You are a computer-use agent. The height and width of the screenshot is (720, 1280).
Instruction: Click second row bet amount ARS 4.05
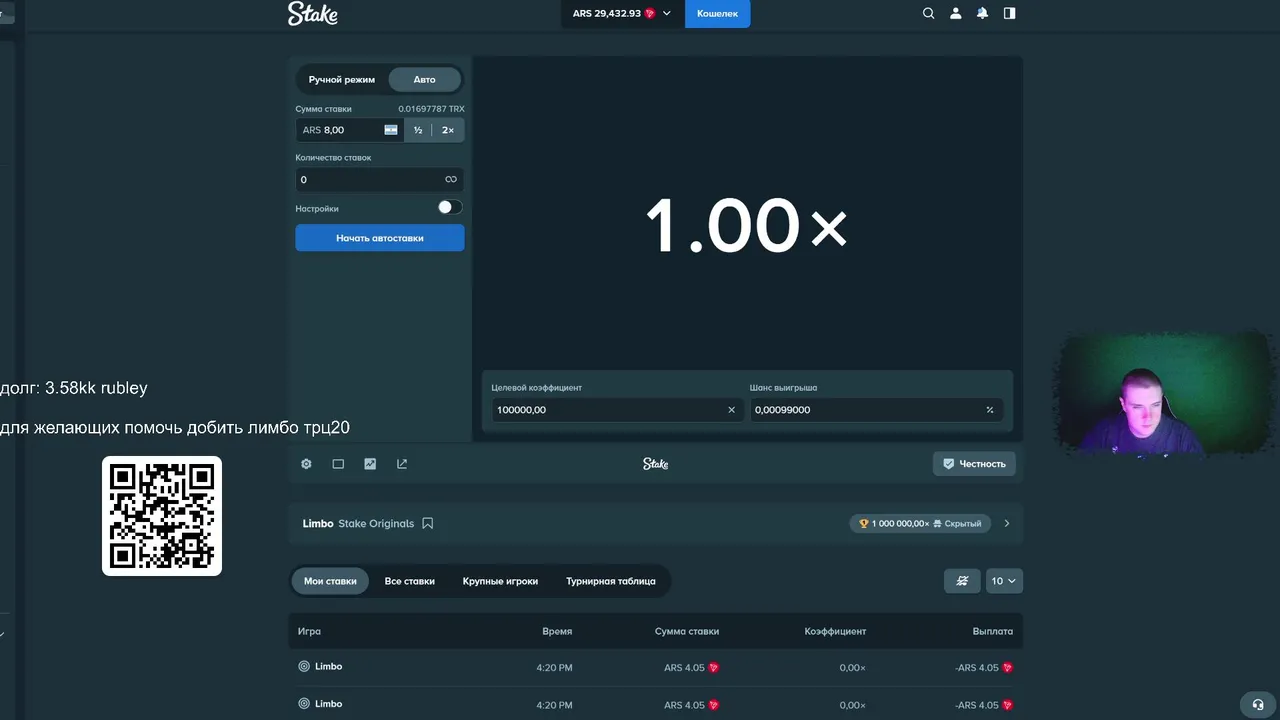coord(691,705)
